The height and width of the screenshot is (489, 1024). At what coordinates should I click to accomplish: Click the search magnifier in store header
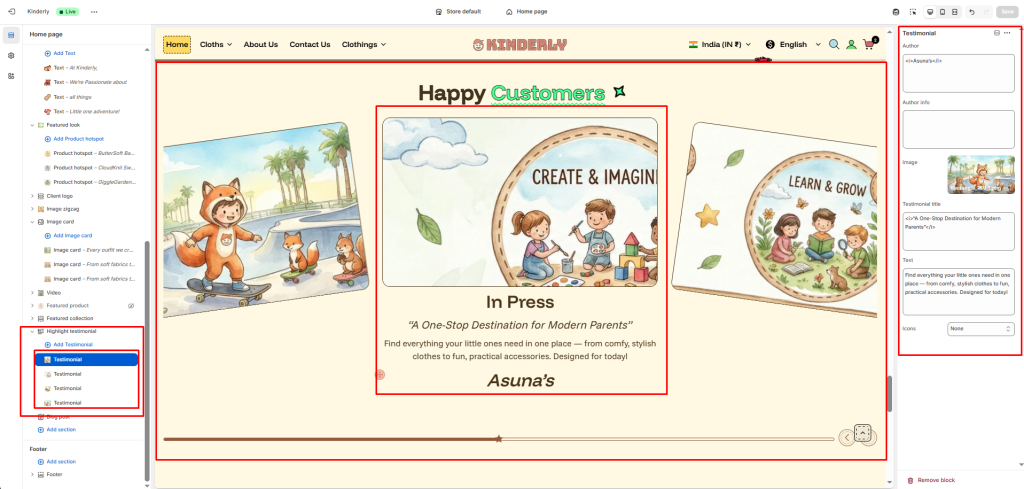834,45
